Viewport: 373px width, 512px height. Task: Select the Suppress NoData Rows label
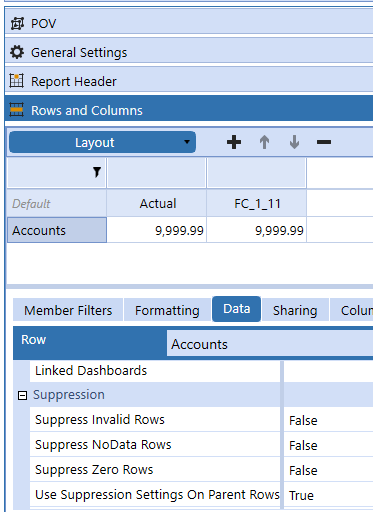point(103,444)
